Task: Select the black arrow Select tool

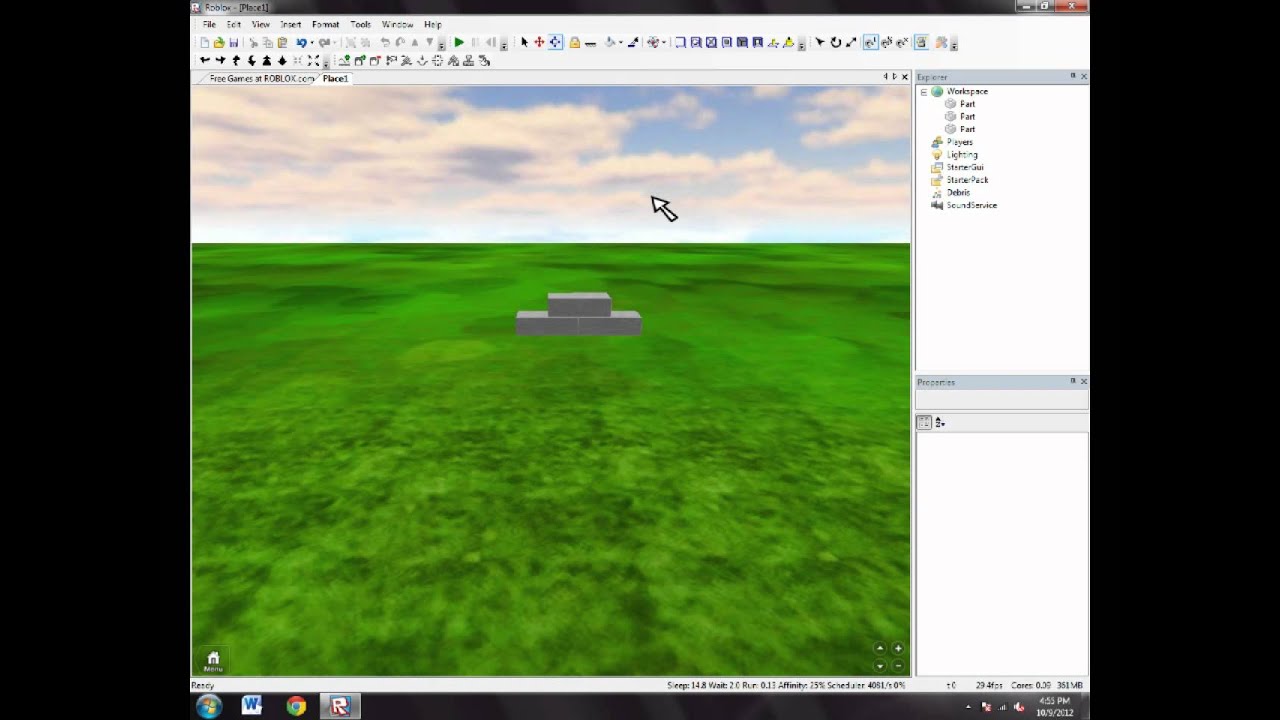Action: [x=524, y=43]
